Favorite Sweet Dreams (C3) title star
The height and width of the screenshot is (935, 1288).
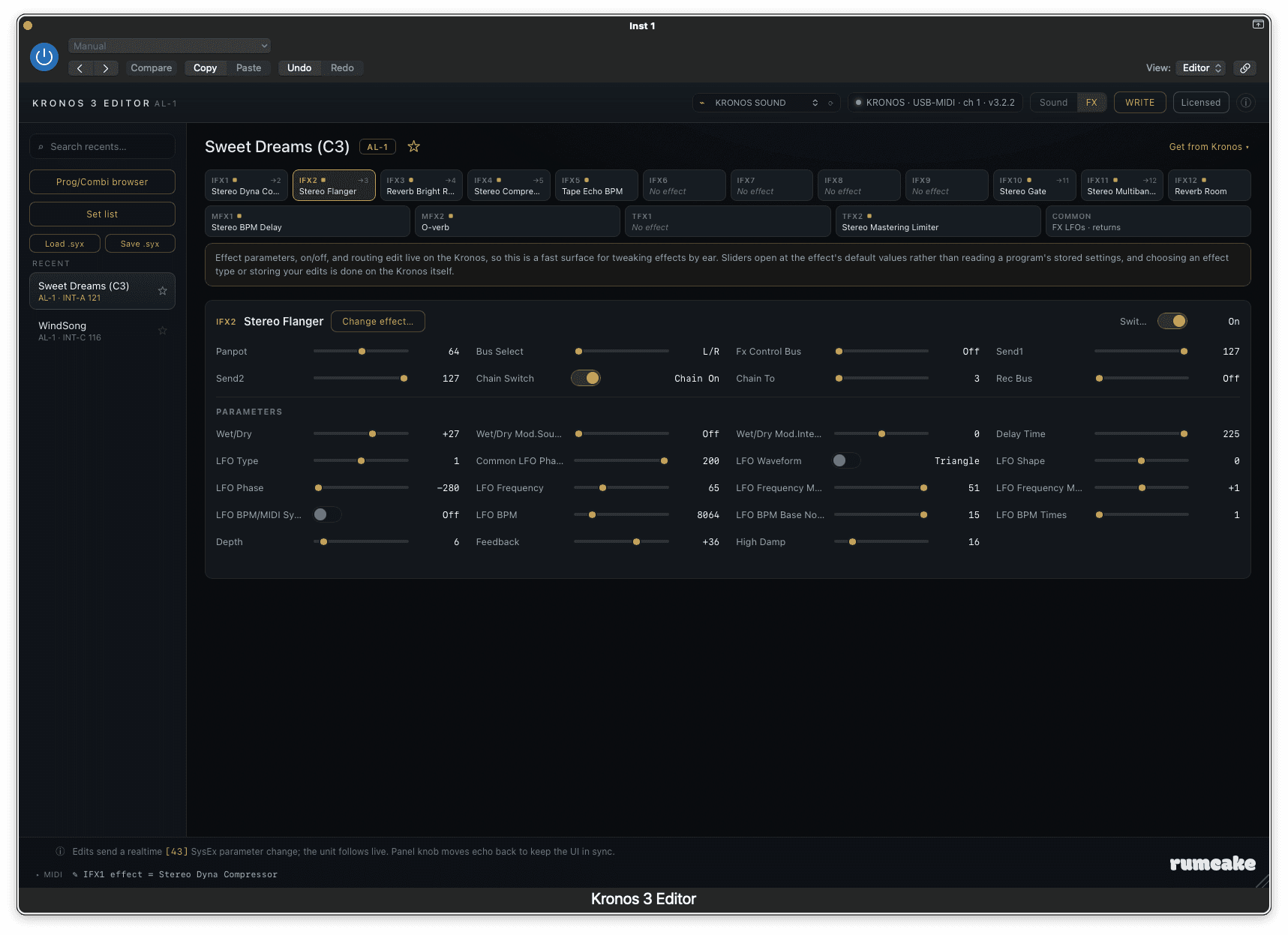[413, 146]
